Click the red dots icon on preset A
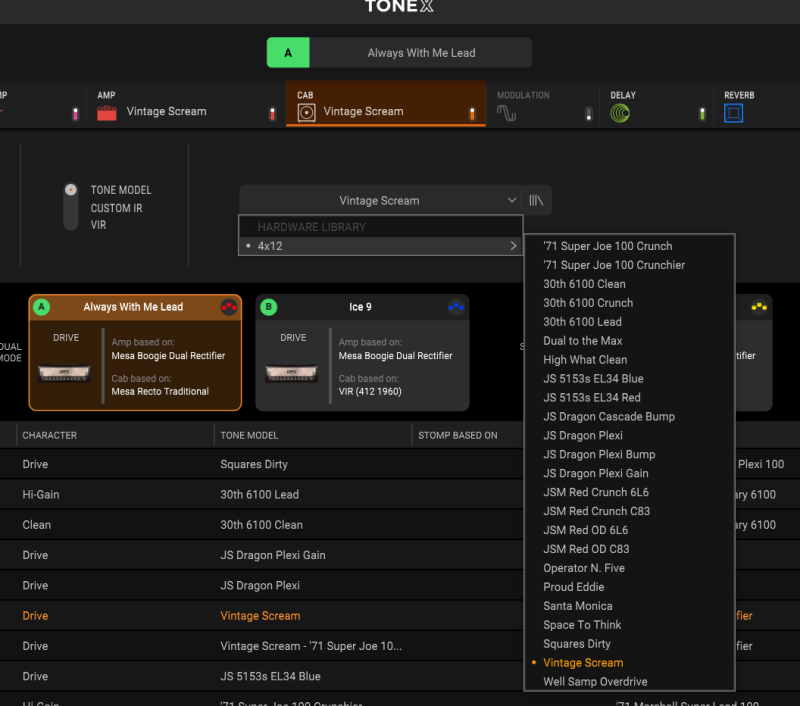Image resolution: width=800 pixels, height=706 pixels. click(229, 307)
